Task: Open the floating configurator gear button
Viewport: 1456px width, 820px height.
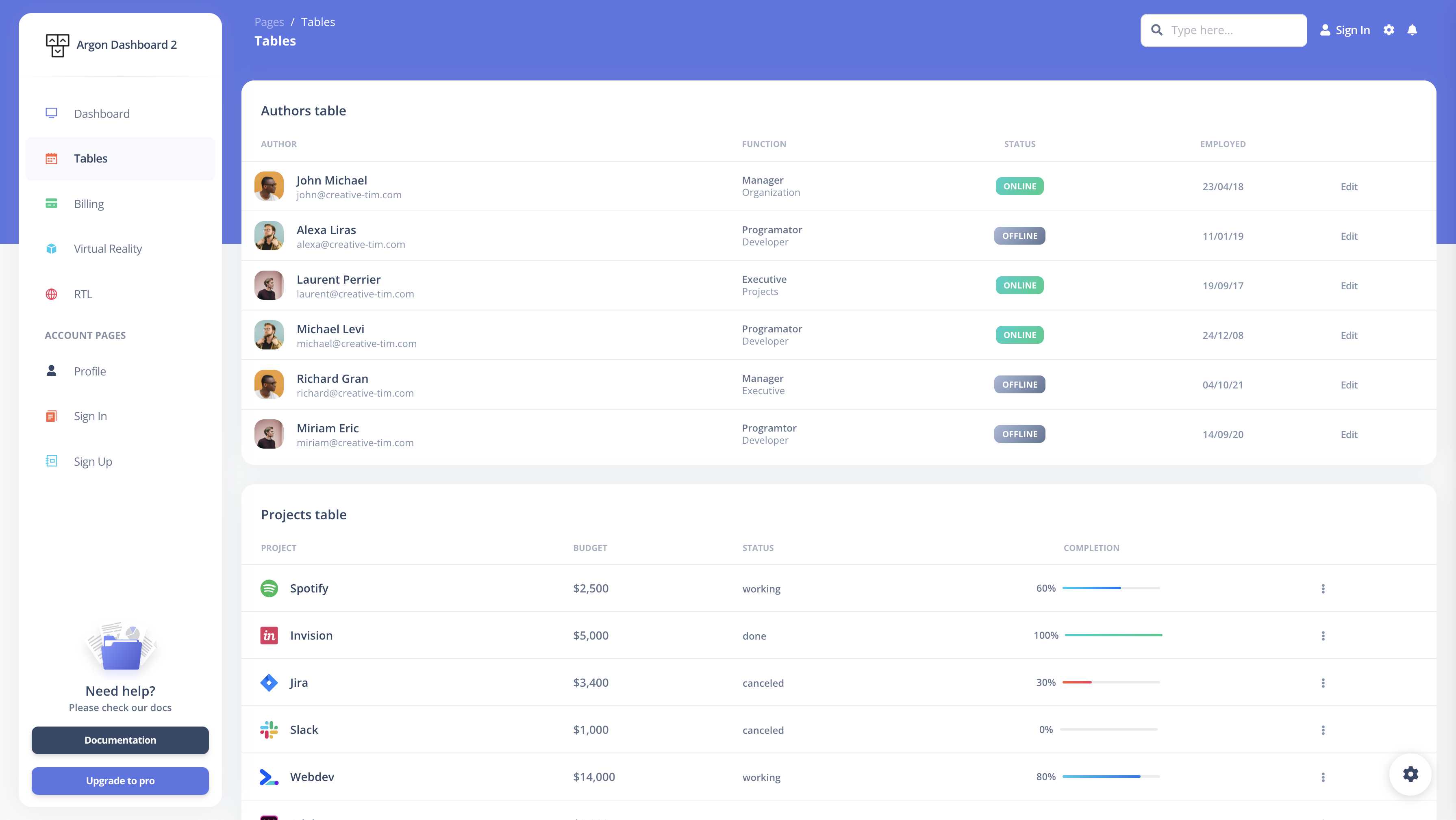Action: [1410, 774]
